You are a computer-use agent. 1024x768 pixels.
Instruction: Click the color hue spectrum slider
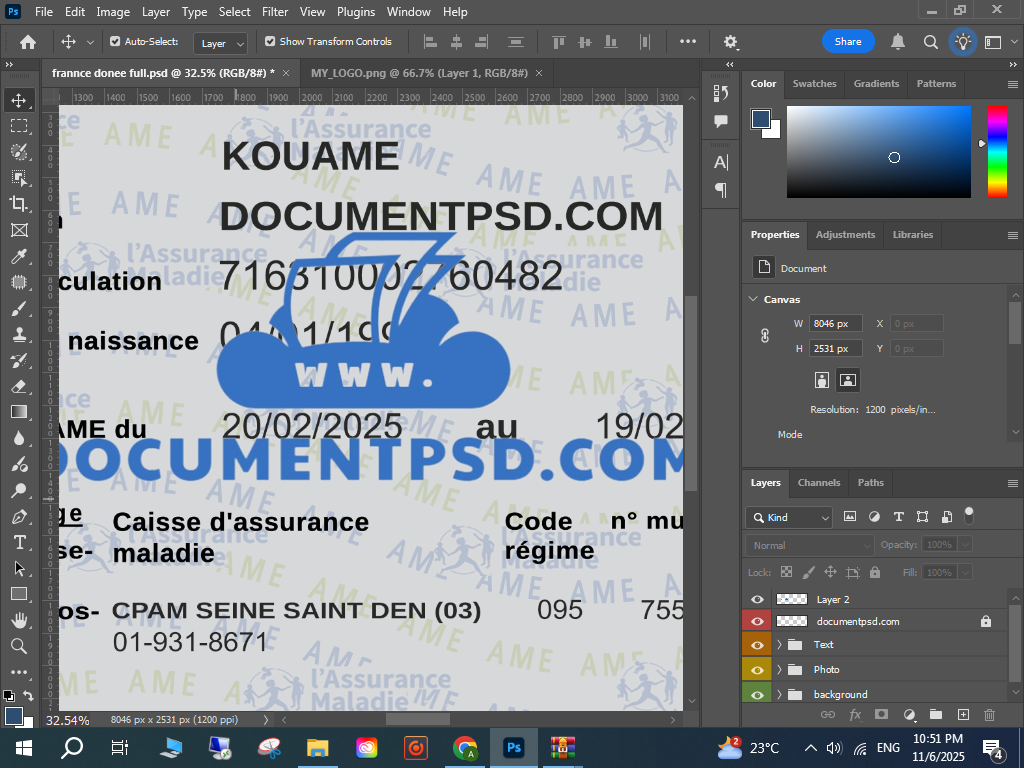997,151
